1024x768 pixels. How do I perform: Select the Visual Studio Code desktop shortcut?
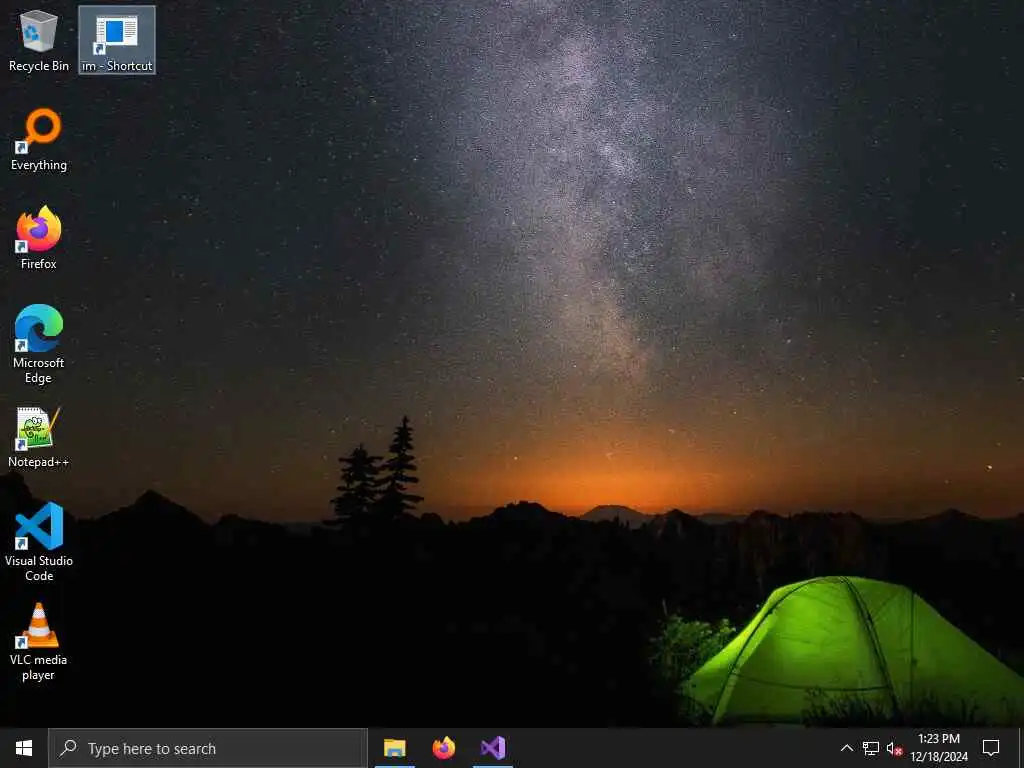tap(39, 542)
